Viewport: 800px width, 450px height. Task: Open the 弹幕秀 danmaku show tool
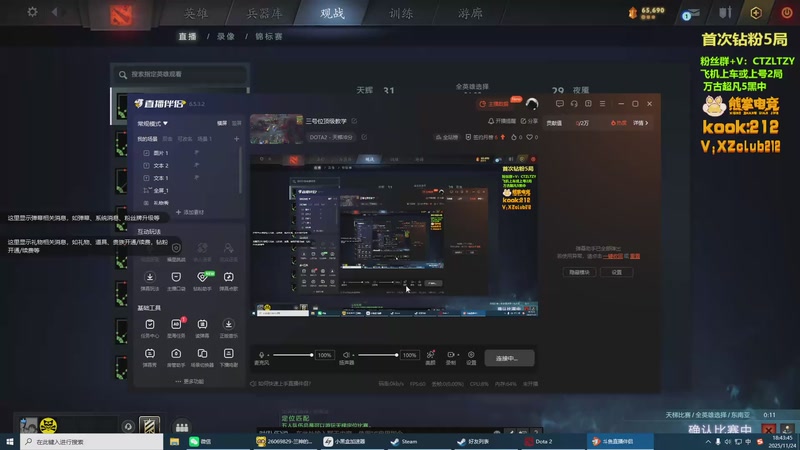pyautogui.click(x=149, y=357)
